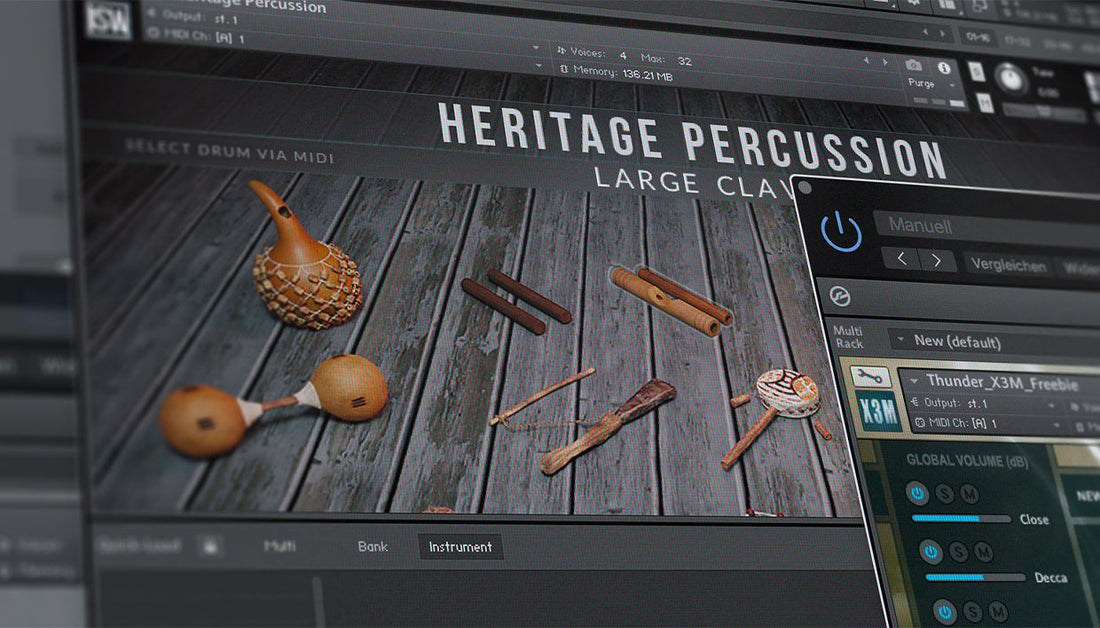1100x628 pixels.
Task: Switch to the Bank tab
Action: pos(373,546)
